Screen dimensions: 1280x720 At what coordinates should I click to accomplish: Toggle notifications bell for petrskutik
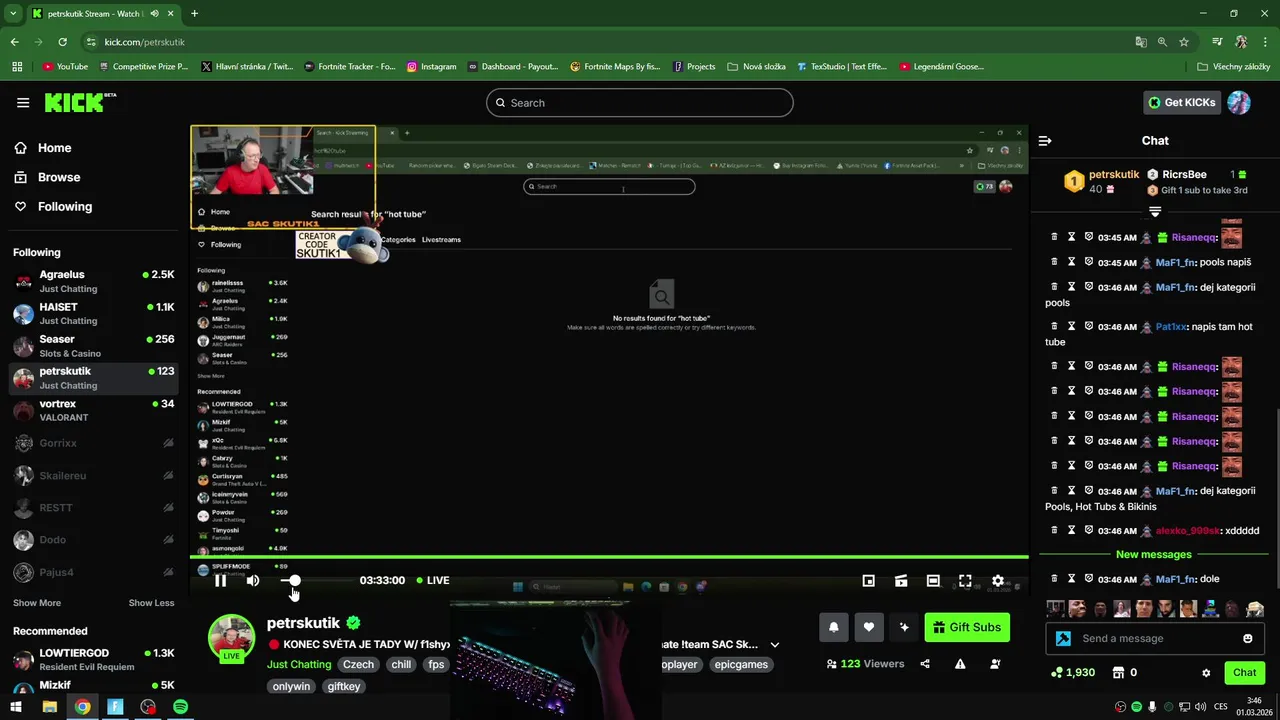[x=833, y=627]
